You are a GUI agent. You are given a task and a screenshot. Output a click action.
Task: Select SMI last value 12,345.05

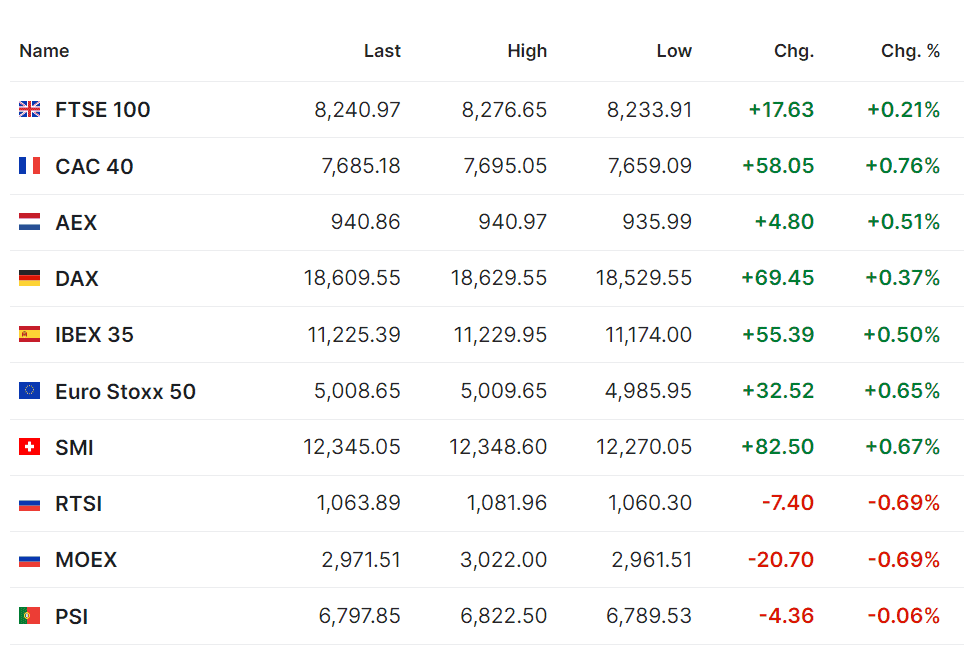(352, 447)
